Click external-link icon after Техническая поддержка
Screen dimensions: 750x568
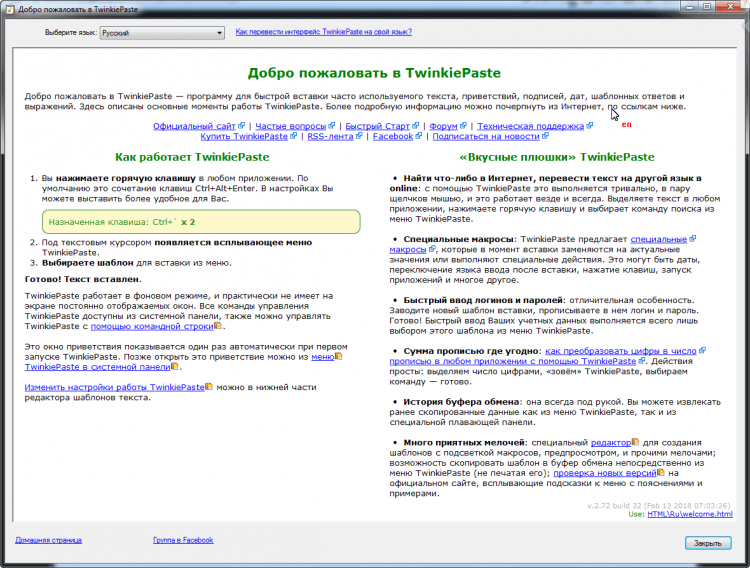coord(590,125)
